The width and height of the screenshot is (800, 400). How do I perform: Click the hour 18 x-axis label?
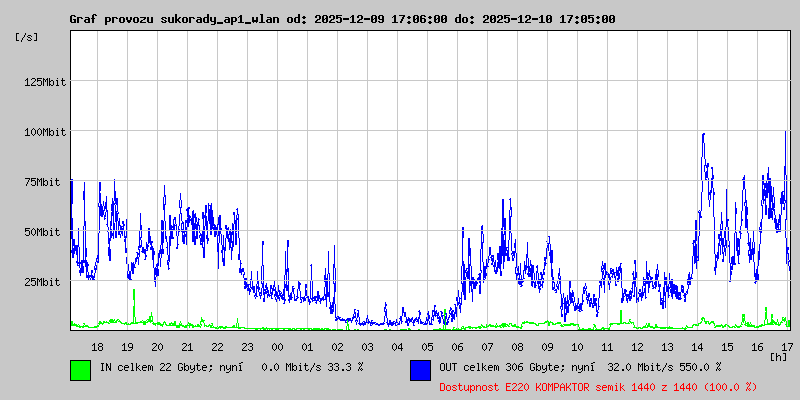97,347
